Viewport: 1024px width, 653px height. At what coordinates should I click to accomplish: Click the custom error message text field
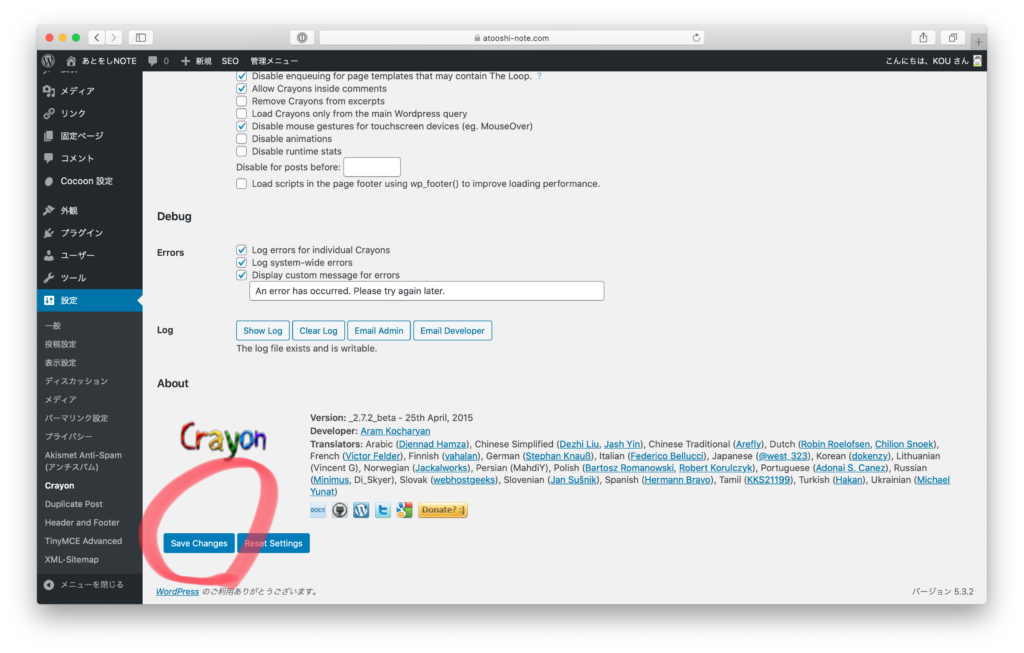426,291
